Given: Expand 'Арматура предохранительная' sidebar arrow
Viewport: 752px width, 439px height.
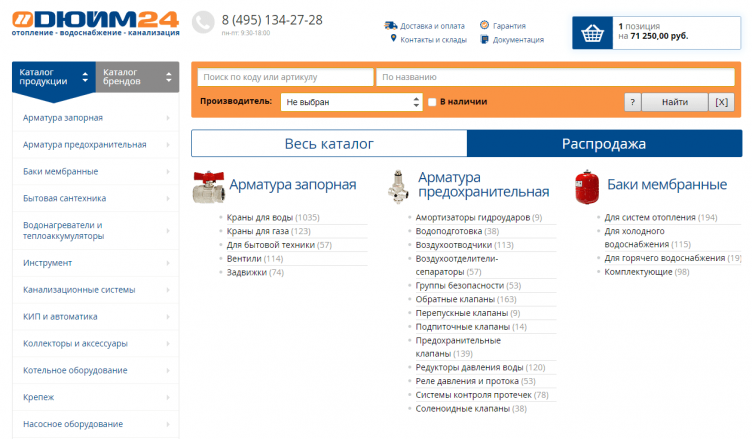Looking at the screenshot, I should [168, 144].
